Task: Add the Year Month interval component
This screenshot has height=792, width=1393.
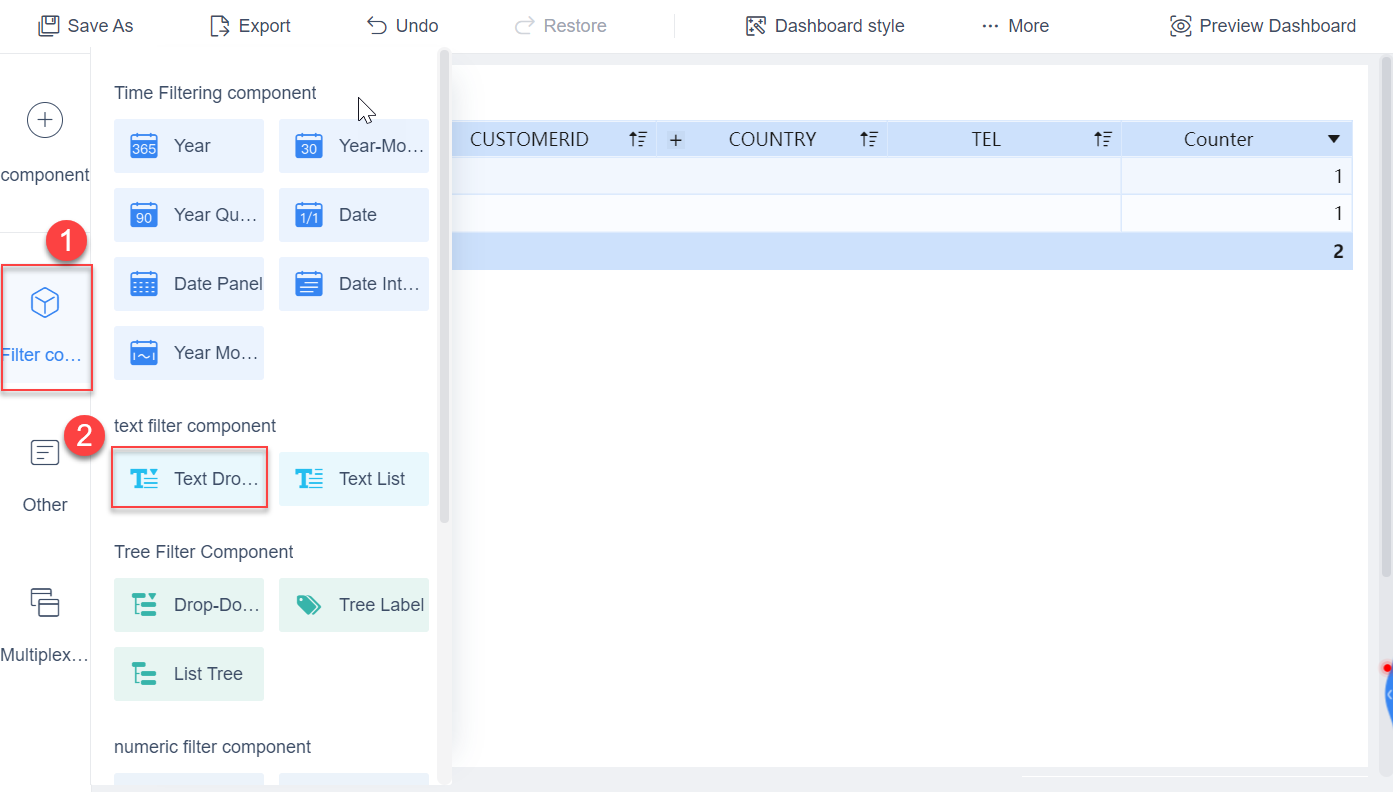Action: [x=189, y=353]
